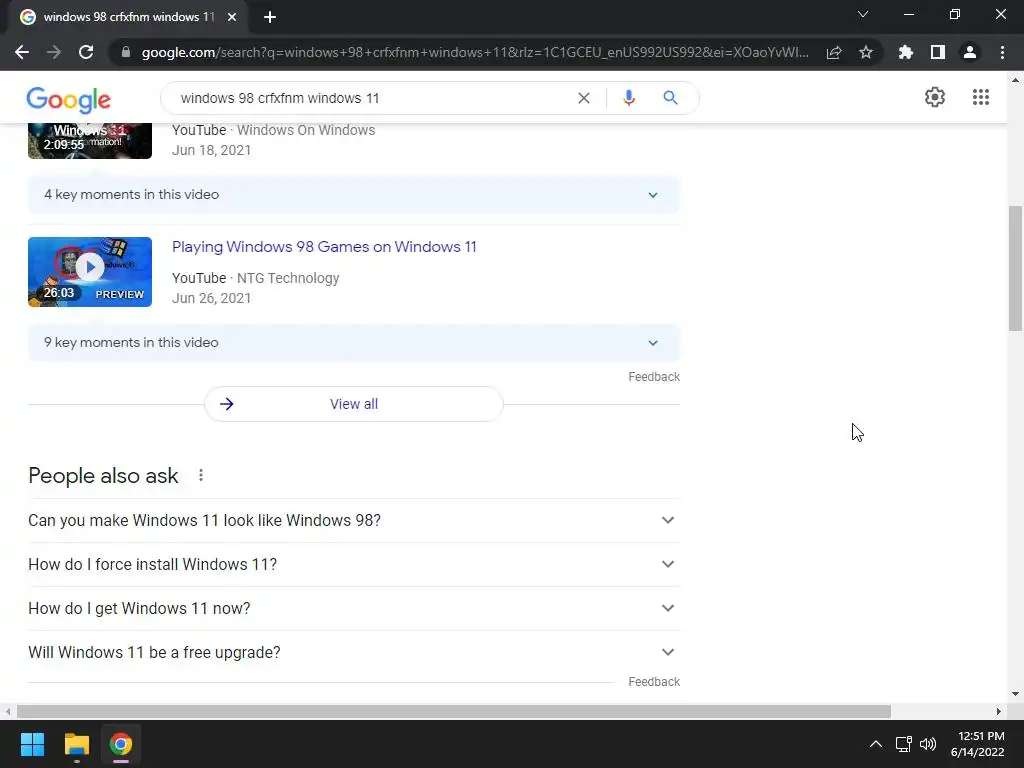The image size is (1024, 768).
Task: Toggle the Chrome side panel icon
Action: pos(938,52)
